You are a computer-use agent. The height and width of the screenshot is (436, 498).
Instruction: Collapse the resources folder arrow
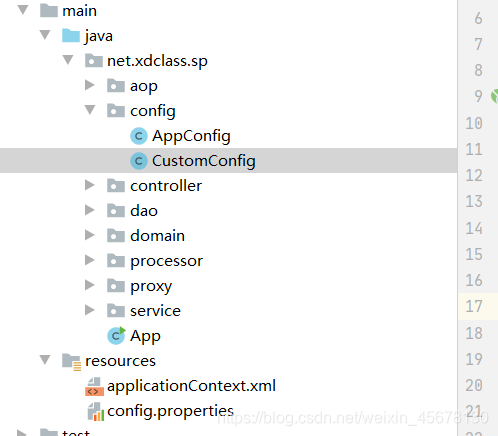(x=45, y=360)
